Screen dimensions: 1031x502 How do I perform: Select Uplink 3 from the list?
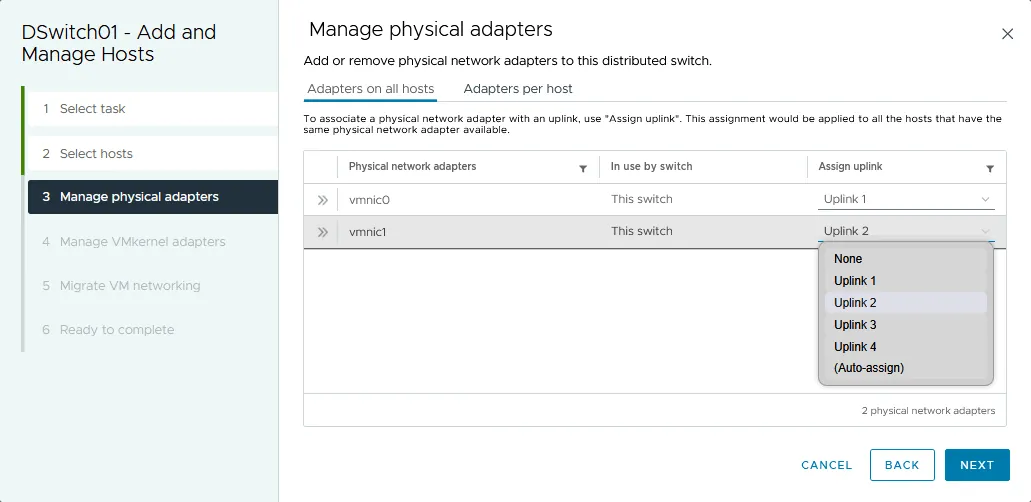pos(905,324)
